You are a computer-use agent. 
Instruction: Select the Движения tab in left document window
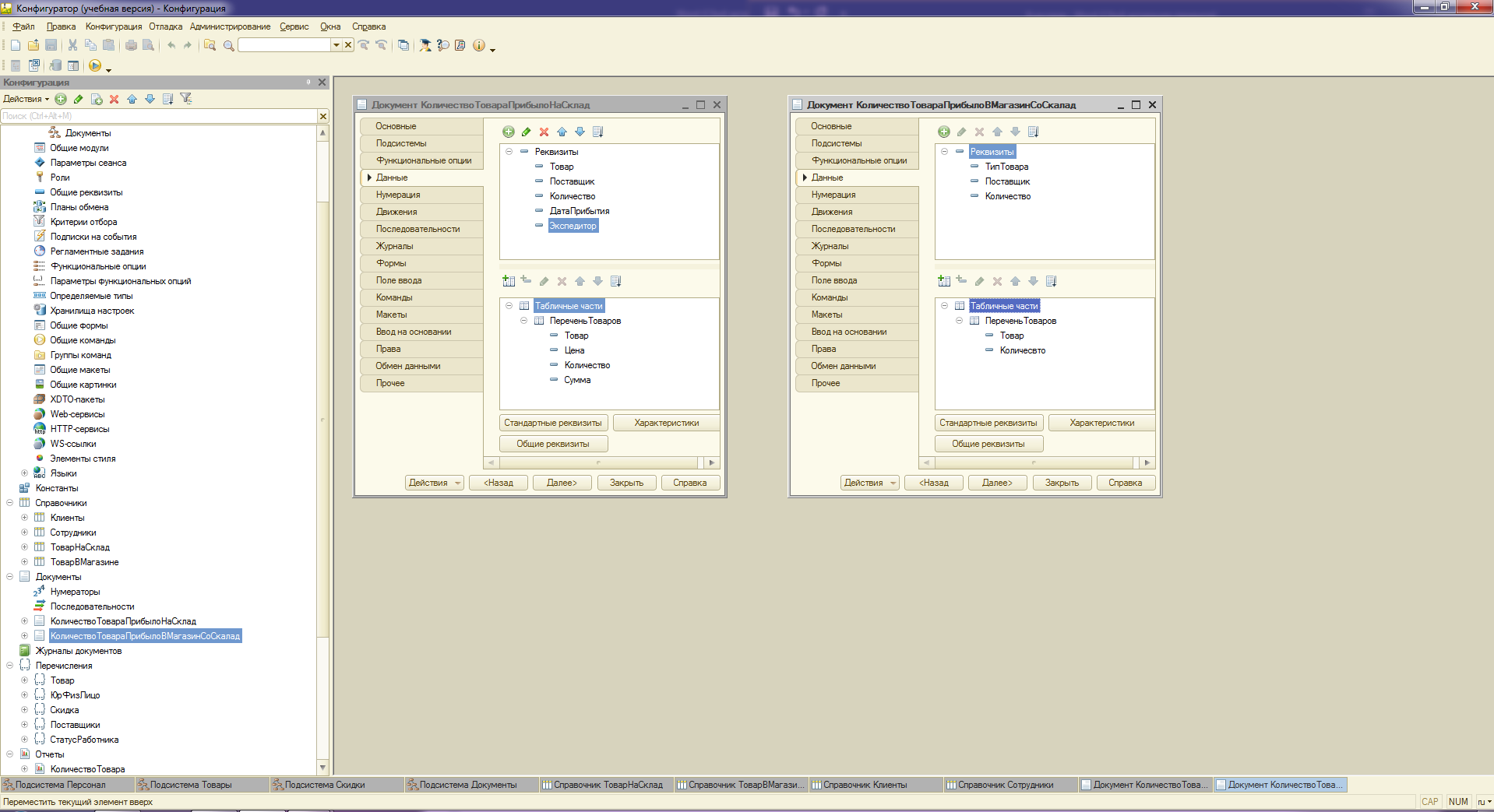[396, 212]
